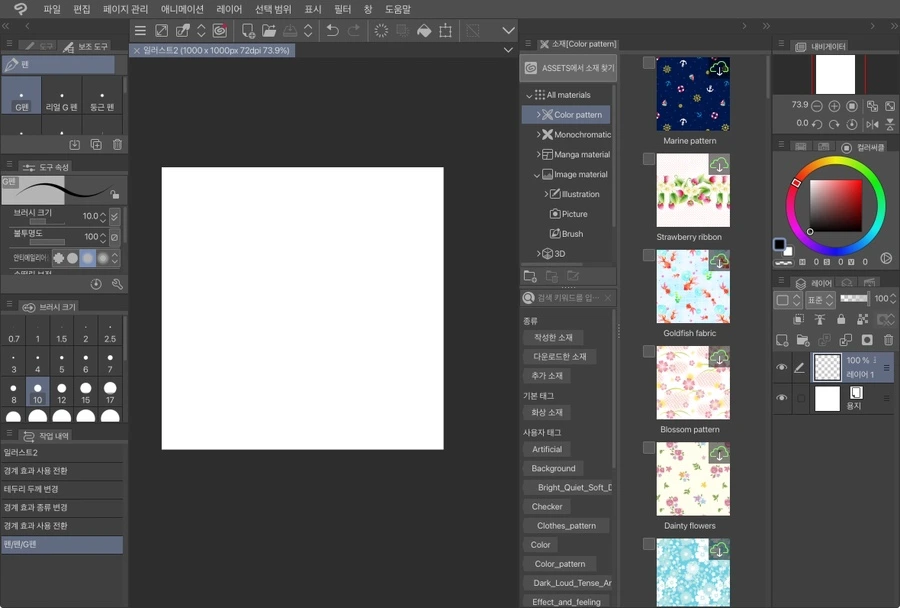The height and width of the screenshot is (608, 900).
Task: Delete layer trash icon
Action: point(888,340)
